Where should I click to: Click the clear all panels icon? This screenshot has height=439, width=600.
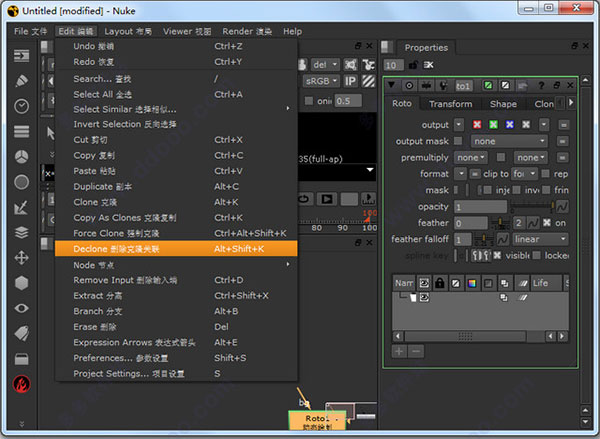[429, 65]
